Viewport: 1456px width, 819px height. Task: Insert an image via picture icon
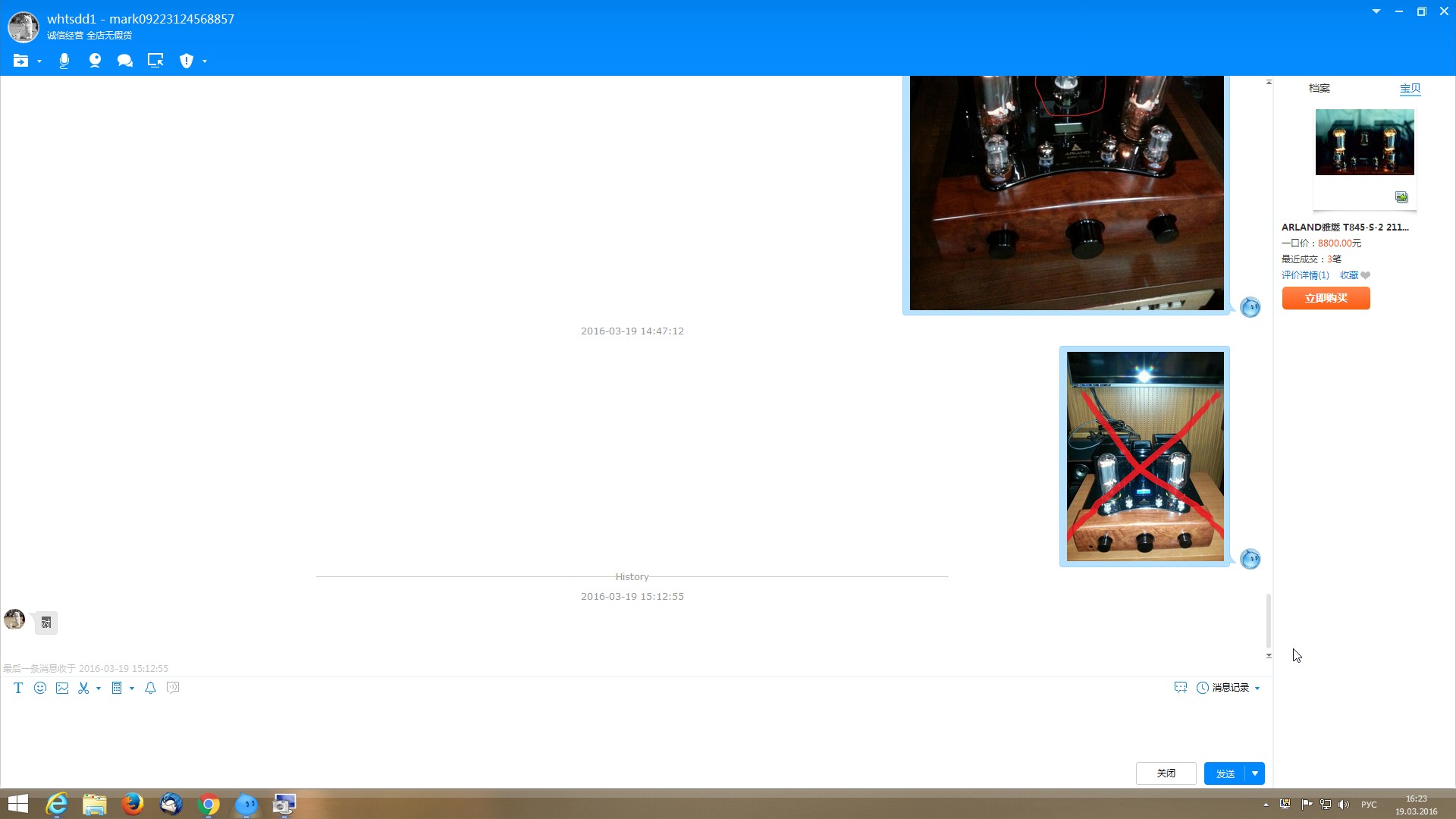pos(62,688)
